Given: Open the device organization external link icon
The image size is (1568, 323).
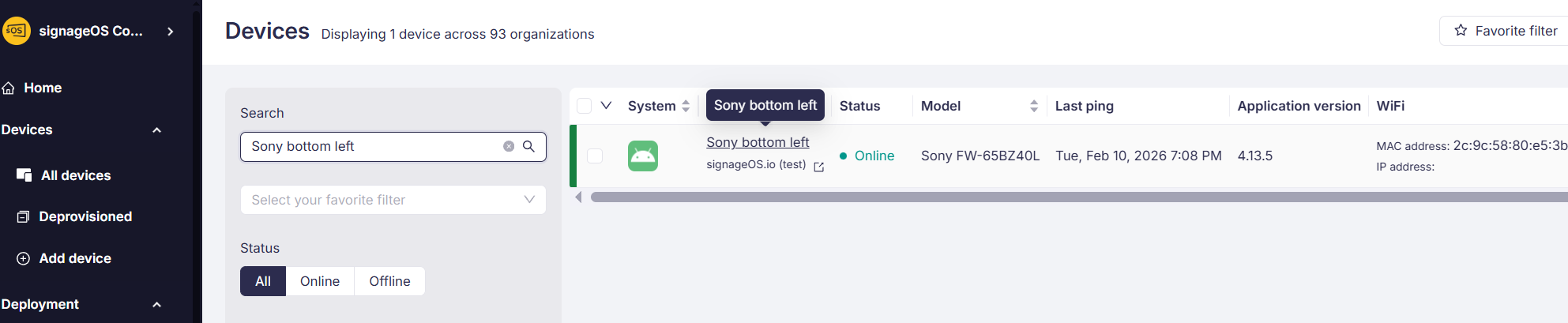Looking at the screenshot, I should coord(819,167).
